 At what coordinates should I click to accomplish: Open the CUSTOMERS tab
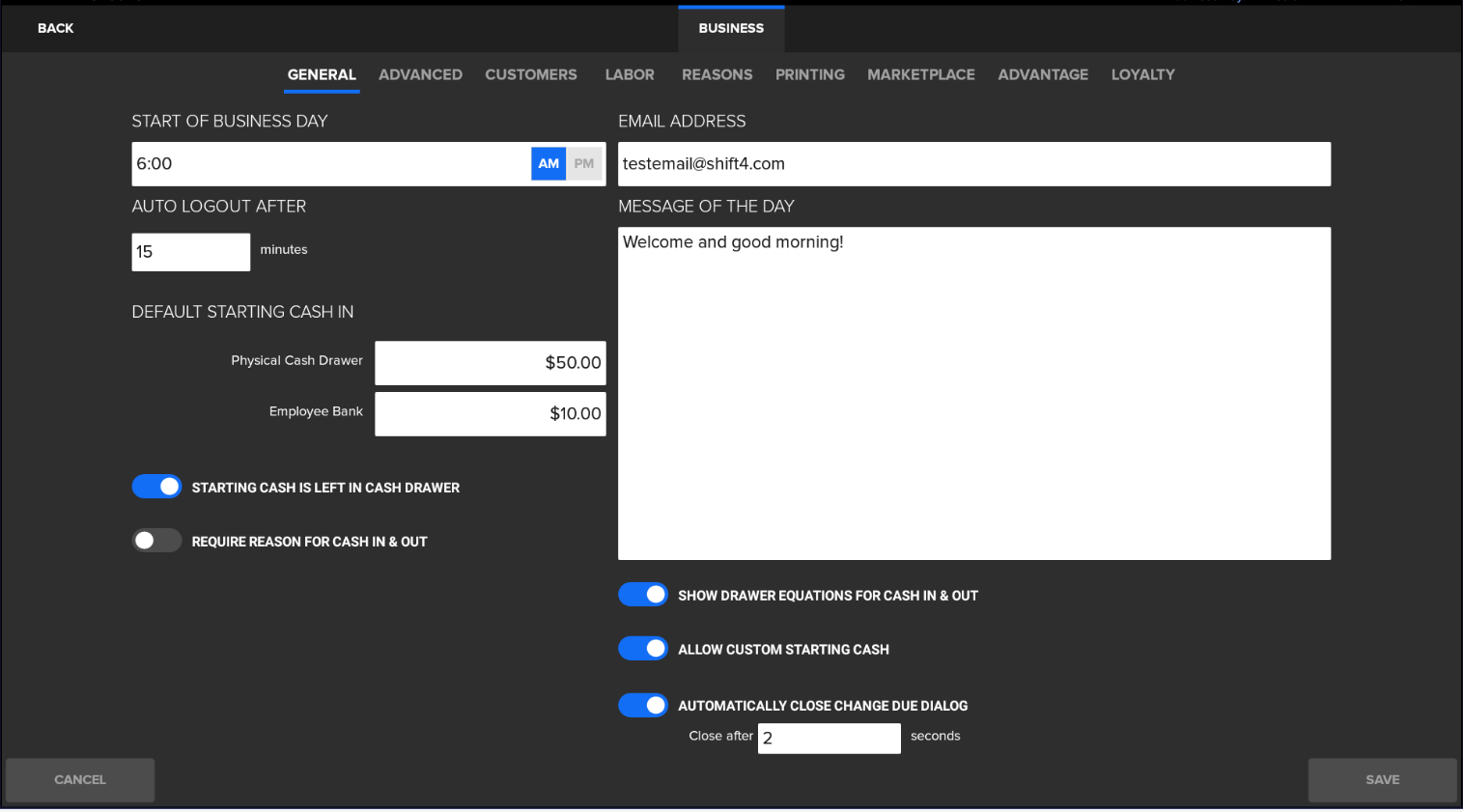pos(531,74)
